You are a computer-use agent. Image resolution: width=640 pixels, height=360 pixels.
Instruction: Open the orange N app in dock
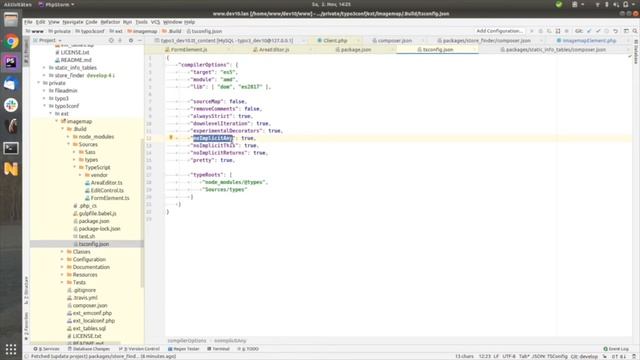[x=11, y=169]
